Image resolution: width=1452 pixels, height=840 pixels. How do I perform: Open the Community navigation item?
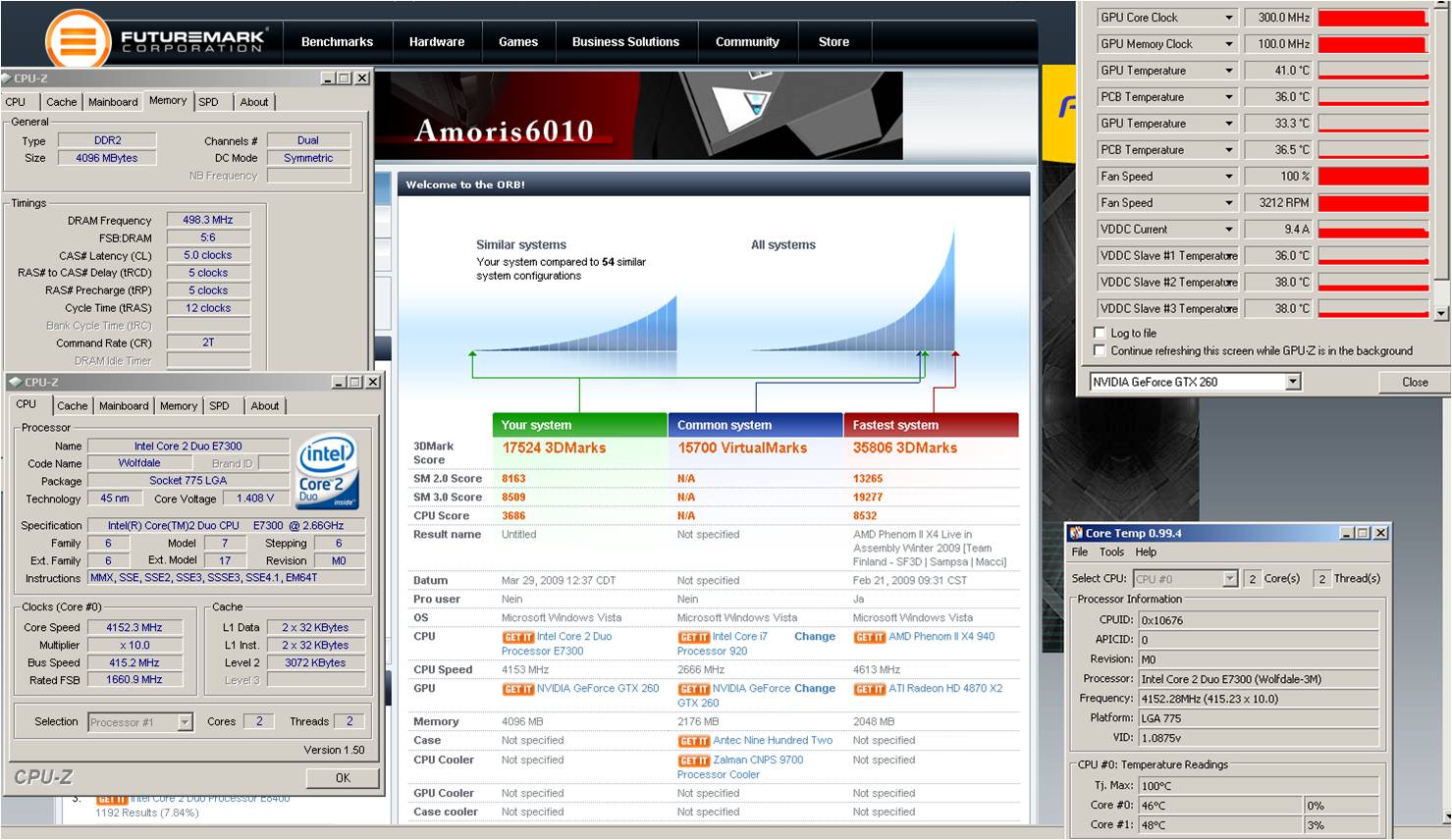click(x=747, y=42)
